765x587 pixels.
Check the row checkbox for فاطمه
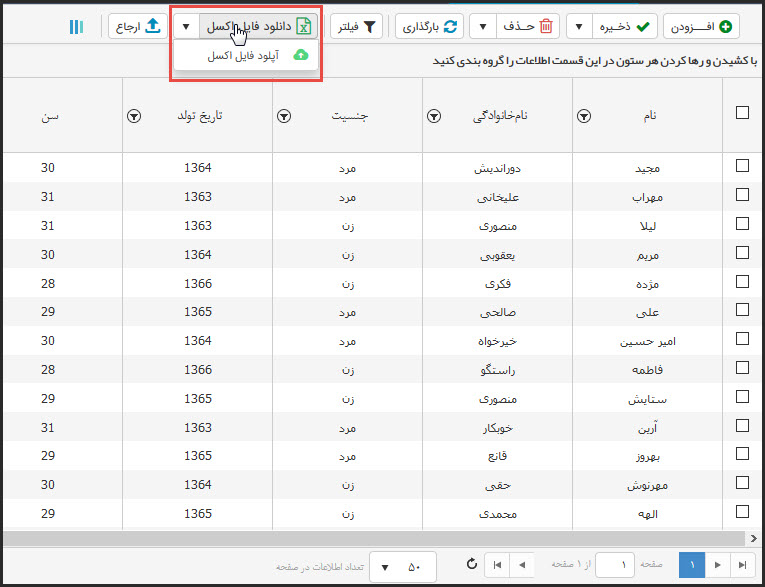click(742, 367)
